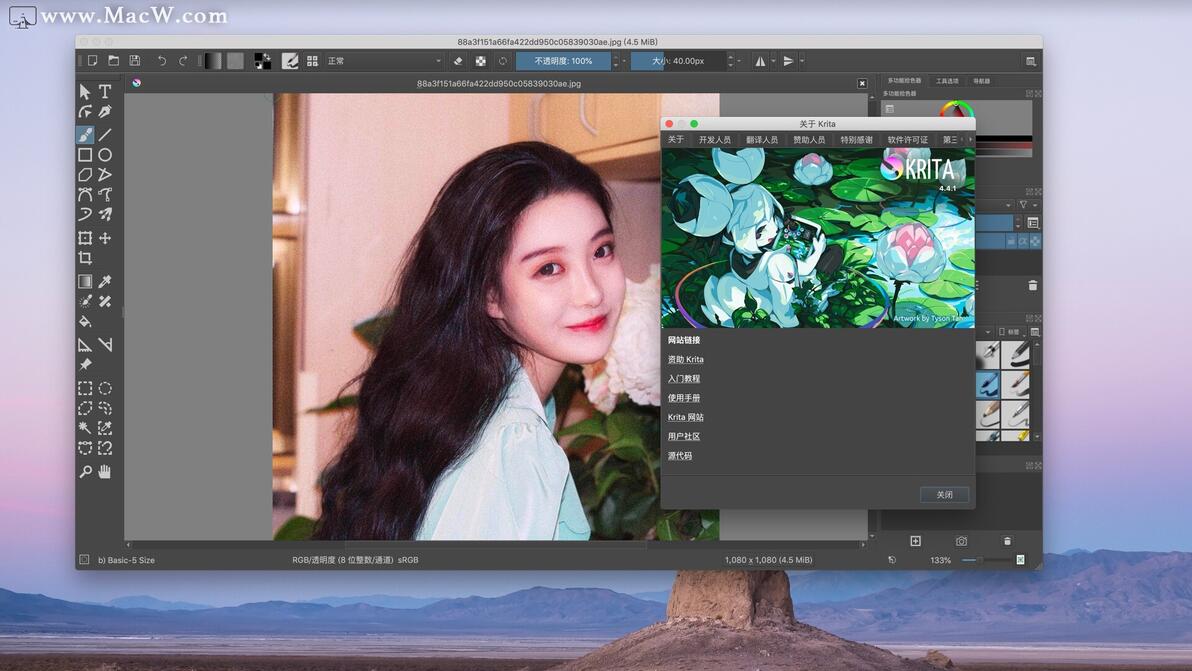The height and width of the screenshot is (671, 1192).
Task: Choose the Ellipse shape tool
Action: 105,155
